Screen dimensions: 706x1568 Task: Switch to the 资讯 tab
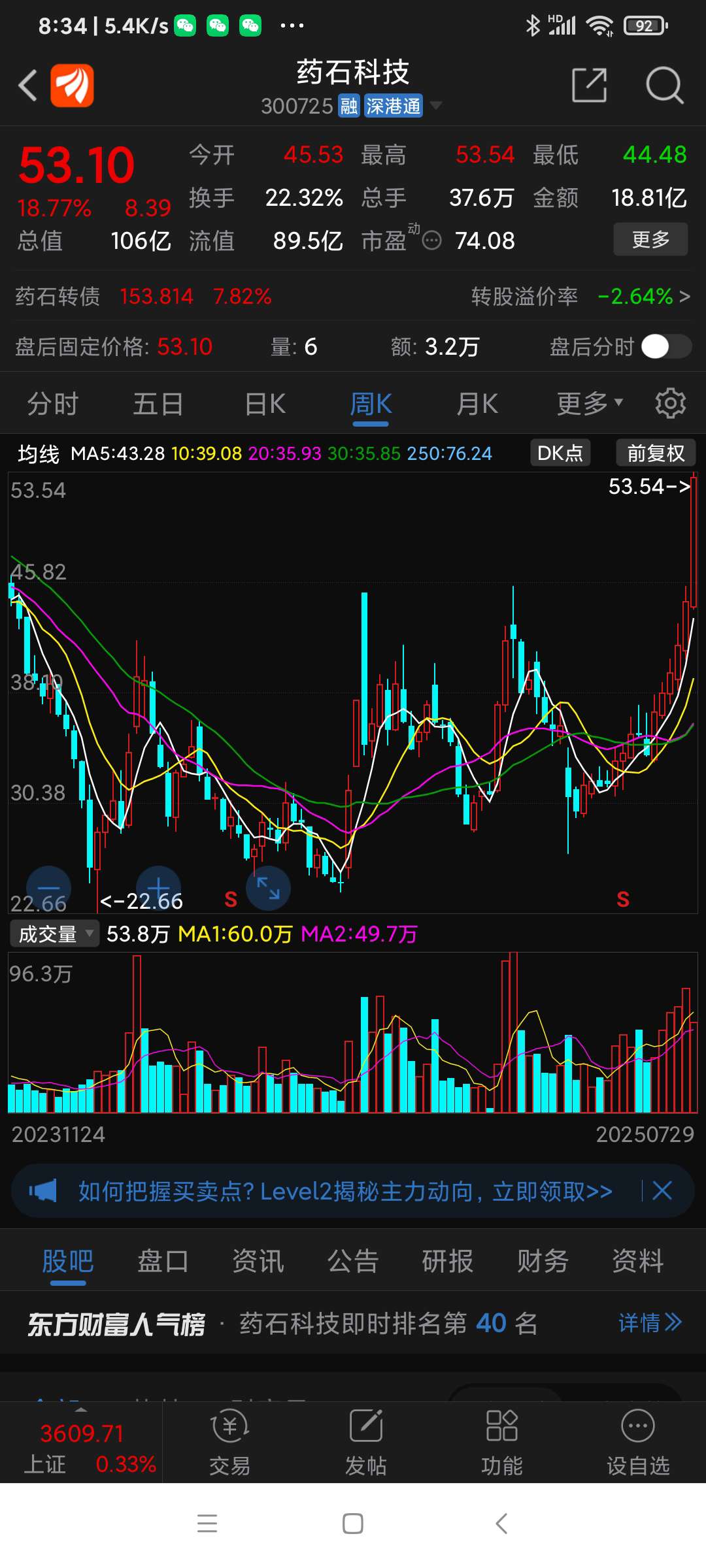coord(258,1261)
